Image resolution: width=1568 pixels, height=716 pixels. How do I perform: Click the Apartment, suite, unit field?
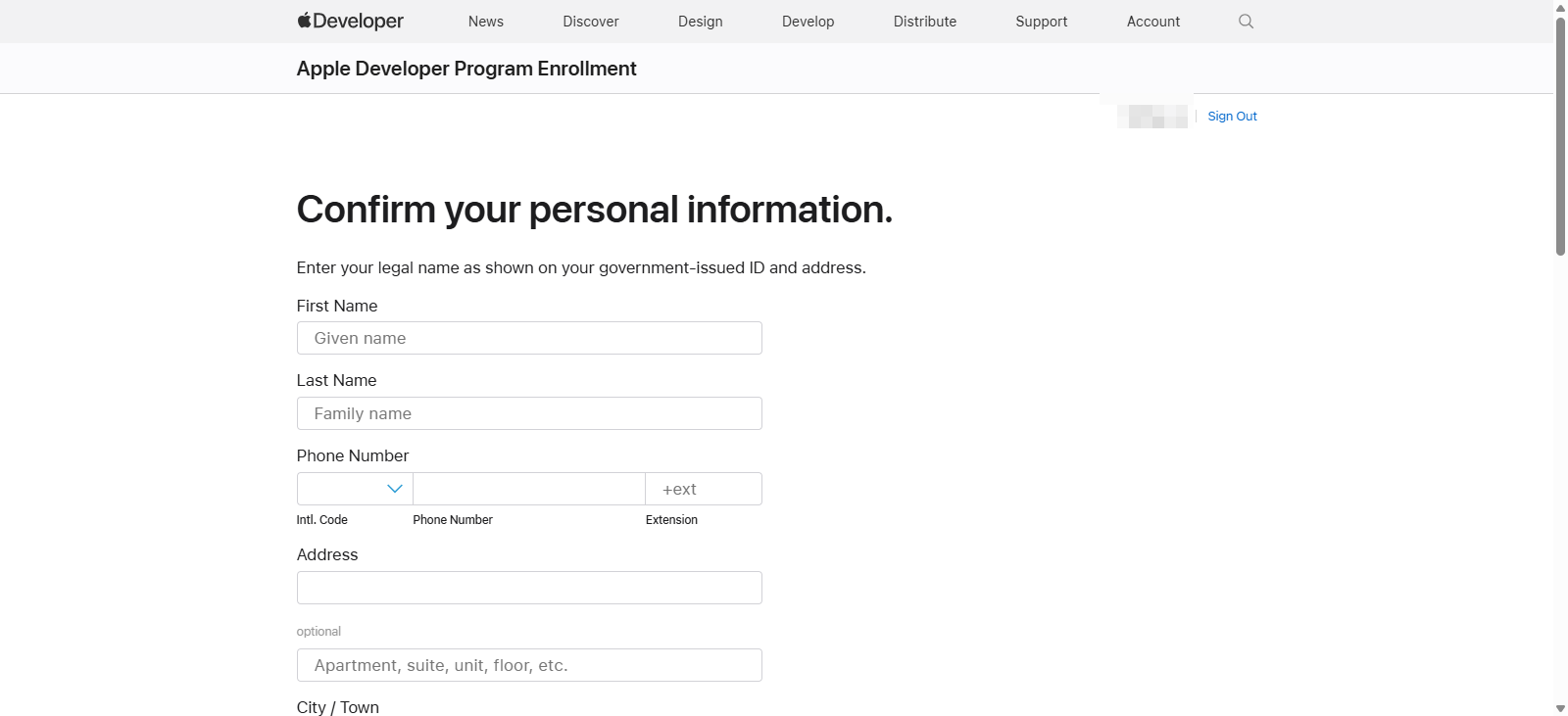(x=529, y=665)
